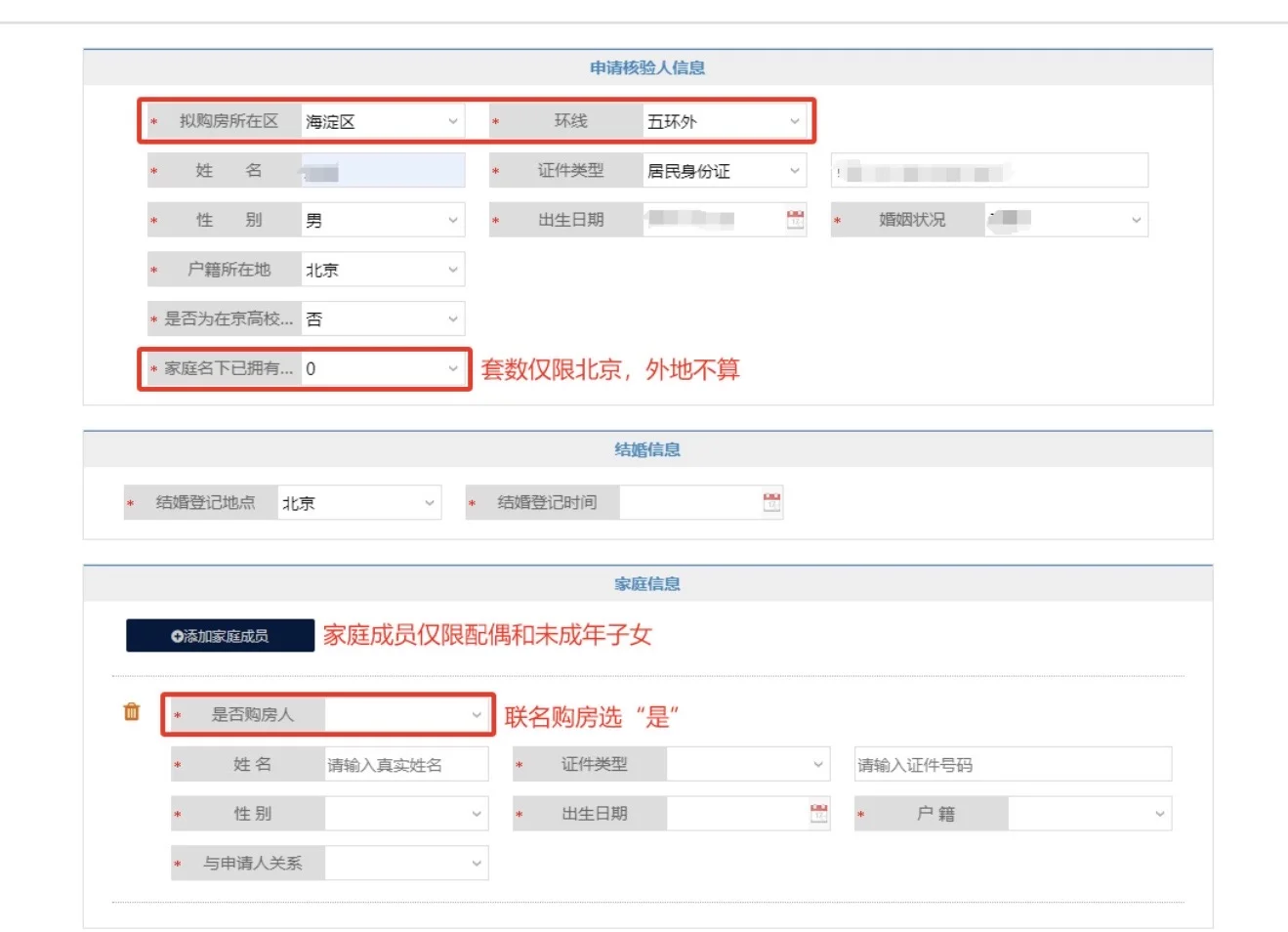Screen dimensions: 1288x932
Task: Open the 户籍所在地 dropdown showing 北京
Action: click(383, 270)
